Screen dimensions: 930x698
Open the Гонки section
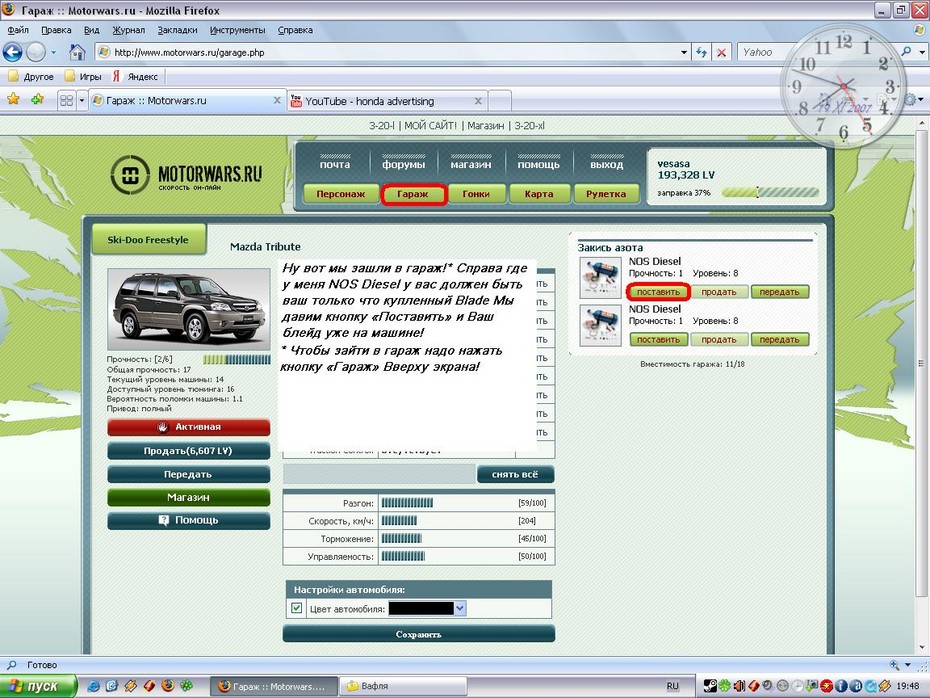point(476,194)
